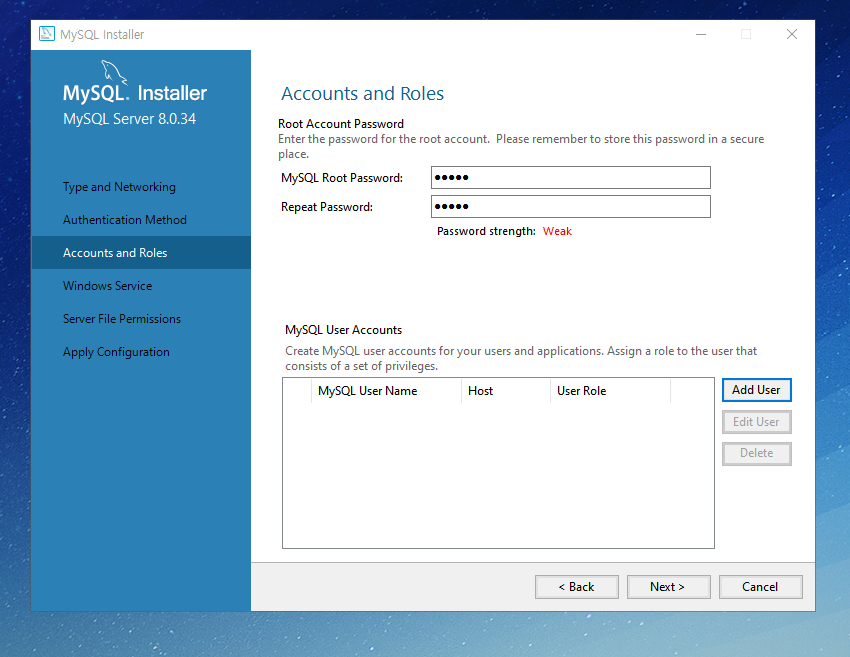
Task: Go to Server File Permissions step
Action: click(122, 319)
